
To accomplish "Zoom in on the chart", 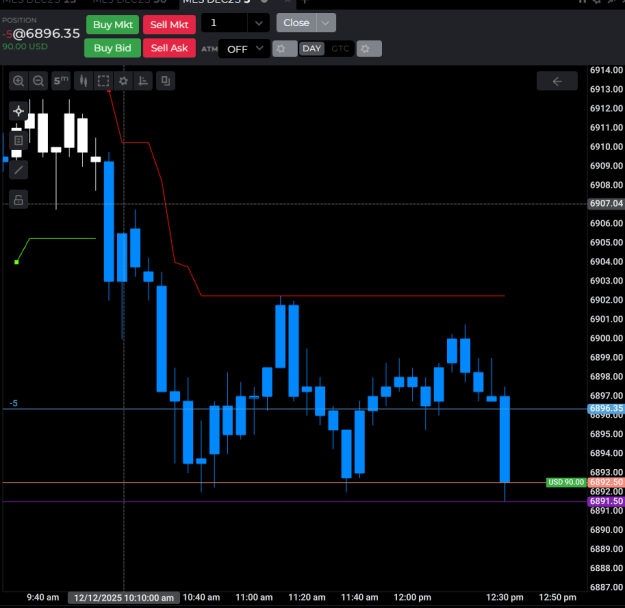I will click(18, 81).
